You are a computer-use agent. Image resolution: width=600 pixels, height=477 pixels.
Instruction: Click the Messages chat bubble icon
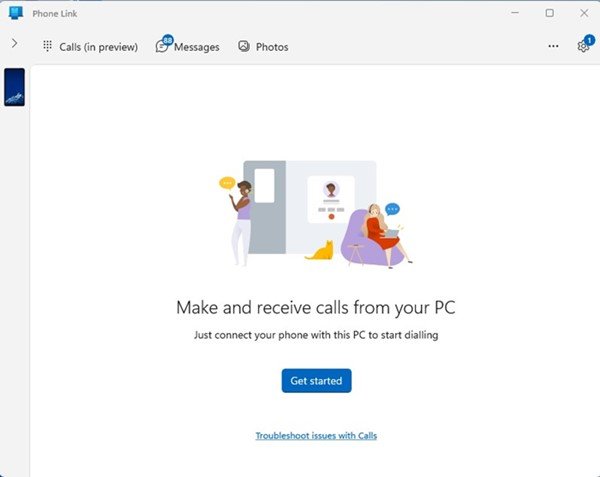(161, 47)
